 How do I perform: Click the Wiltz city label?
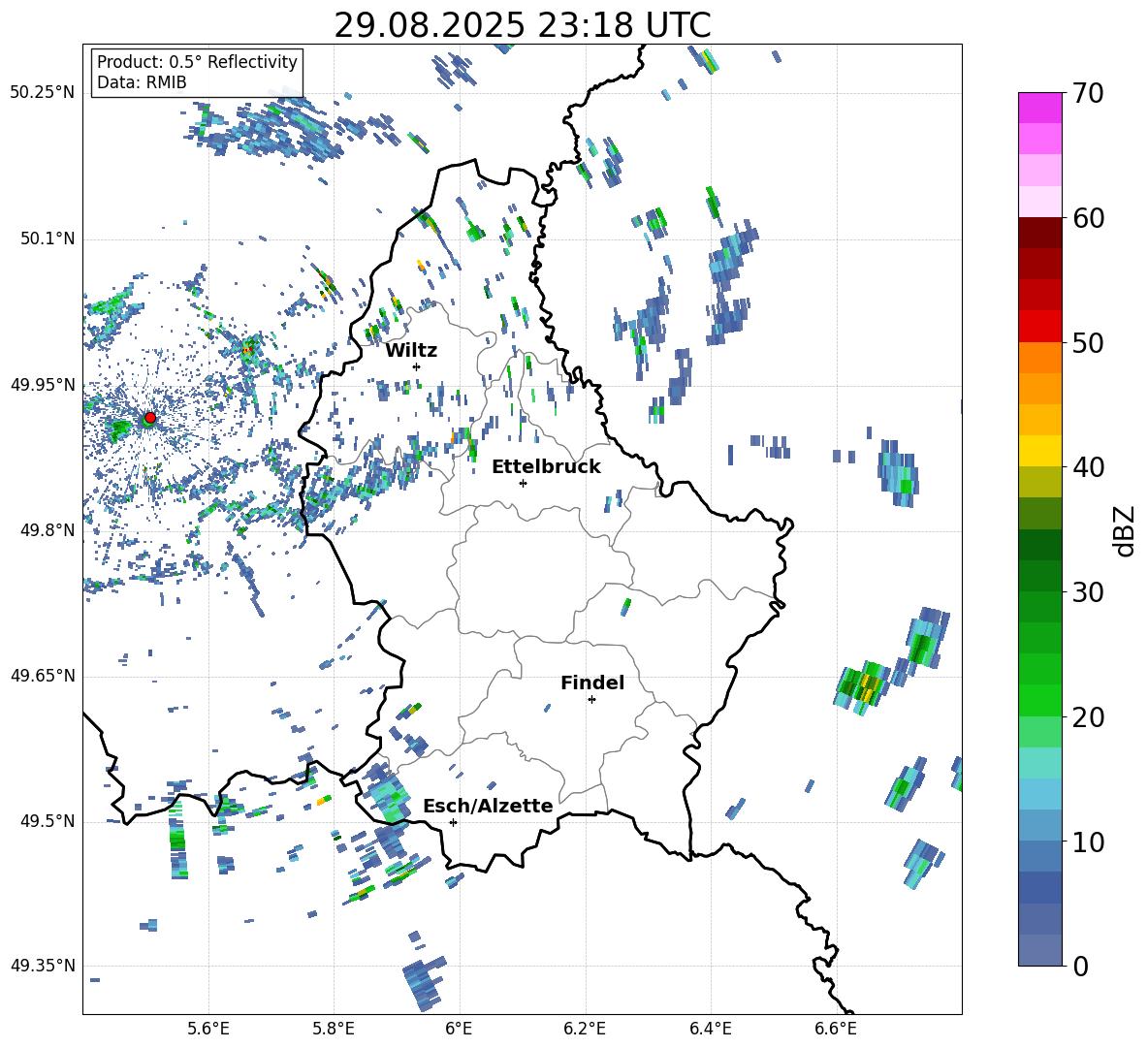(411, 351)
